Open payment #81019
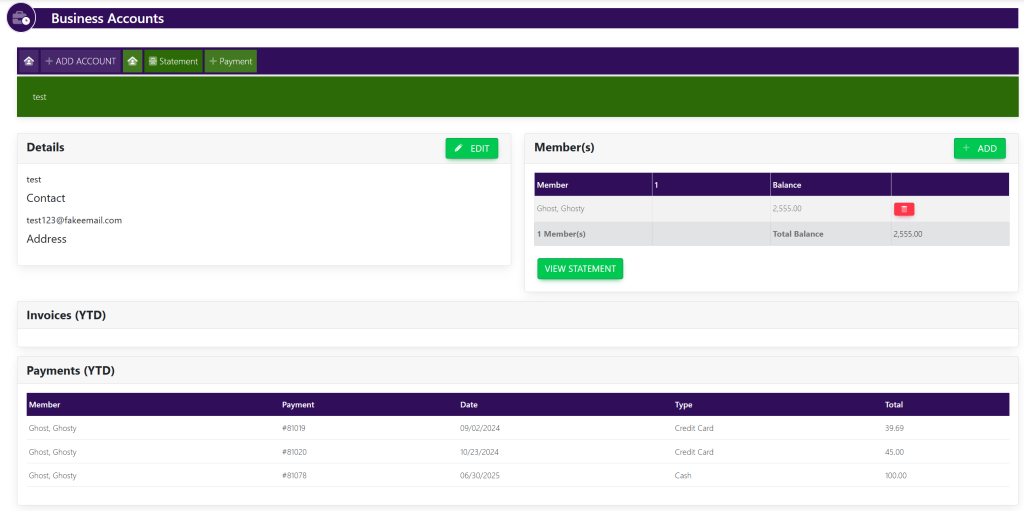The width and height of the screenshot is (1024, 511). tap(294, 428)
